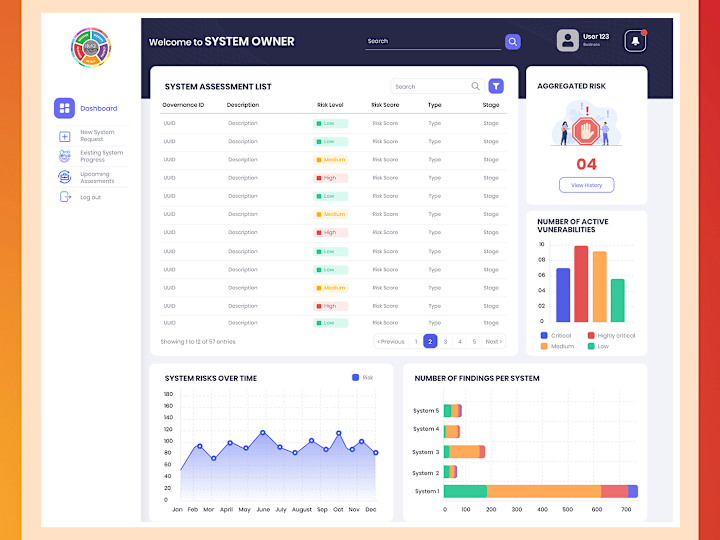
Task: Click the System Assessment List search field
Action: pyautogui.click(x=437, y=86)
